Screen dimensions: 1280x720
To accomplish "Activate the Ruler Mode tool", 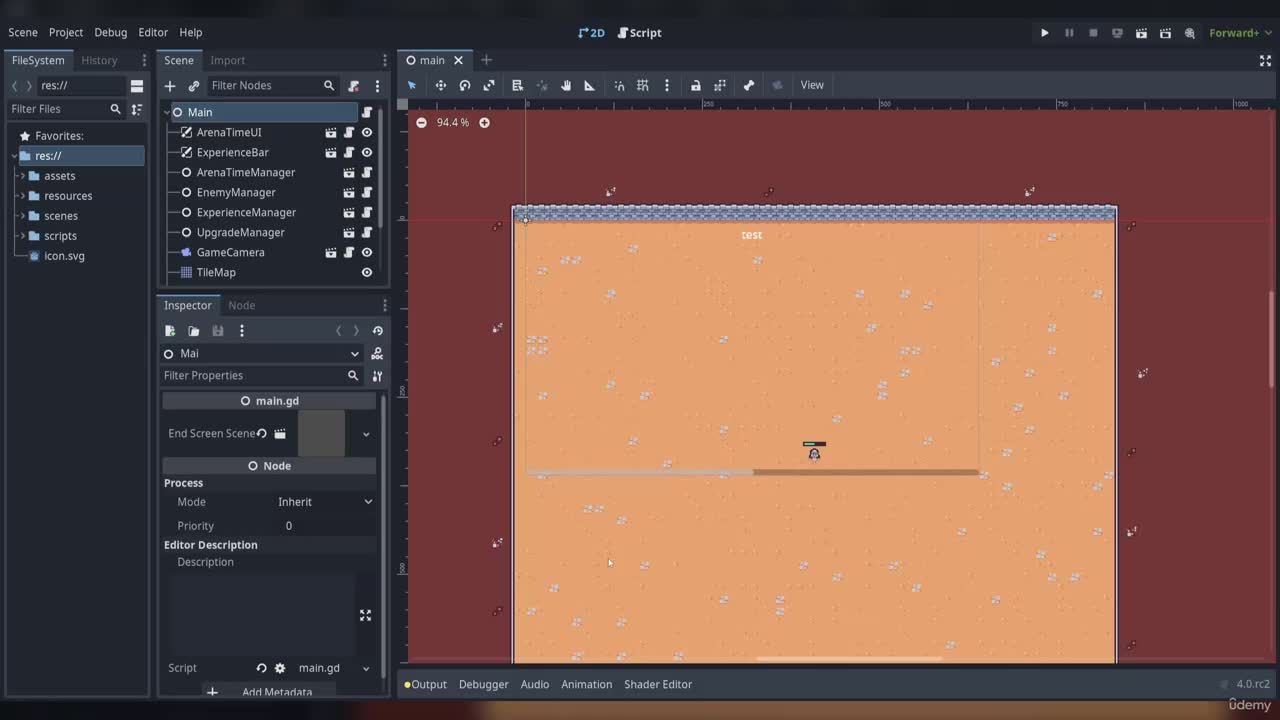I will pyautogui.click(x=590, y=85).
